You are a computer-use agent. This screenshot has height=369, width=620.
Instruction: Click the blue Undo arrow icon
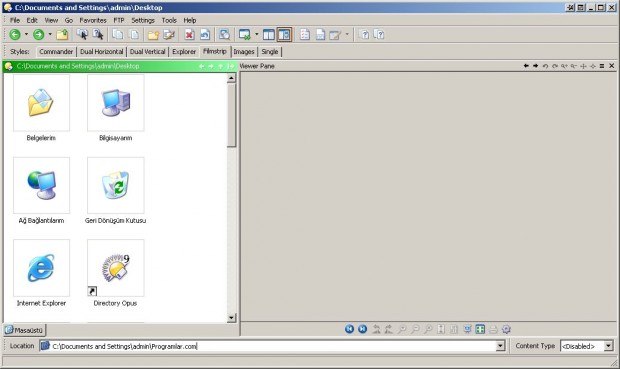point(205,35)
